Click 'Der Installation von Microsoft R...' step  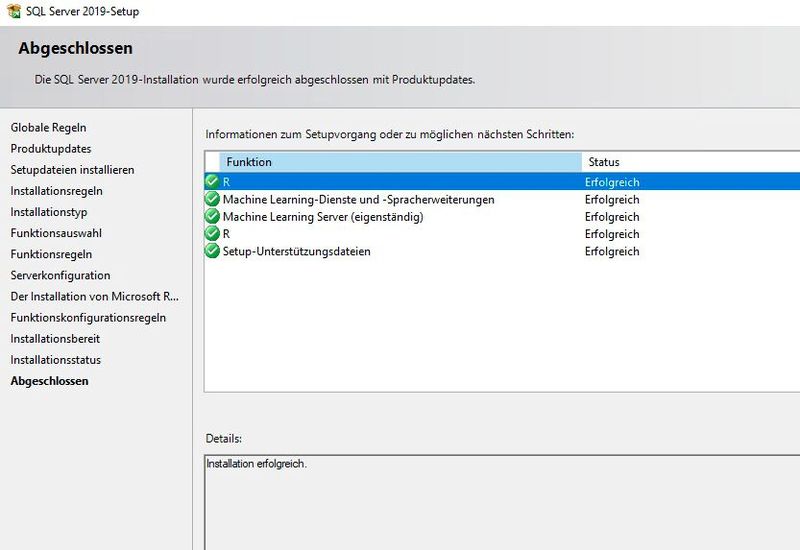(94, 296)
